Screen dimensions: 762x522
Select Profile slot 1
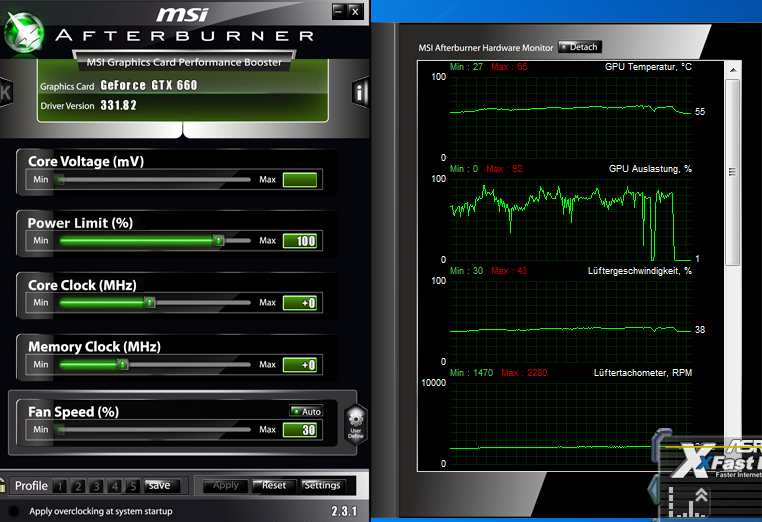[x=60, y=486]
